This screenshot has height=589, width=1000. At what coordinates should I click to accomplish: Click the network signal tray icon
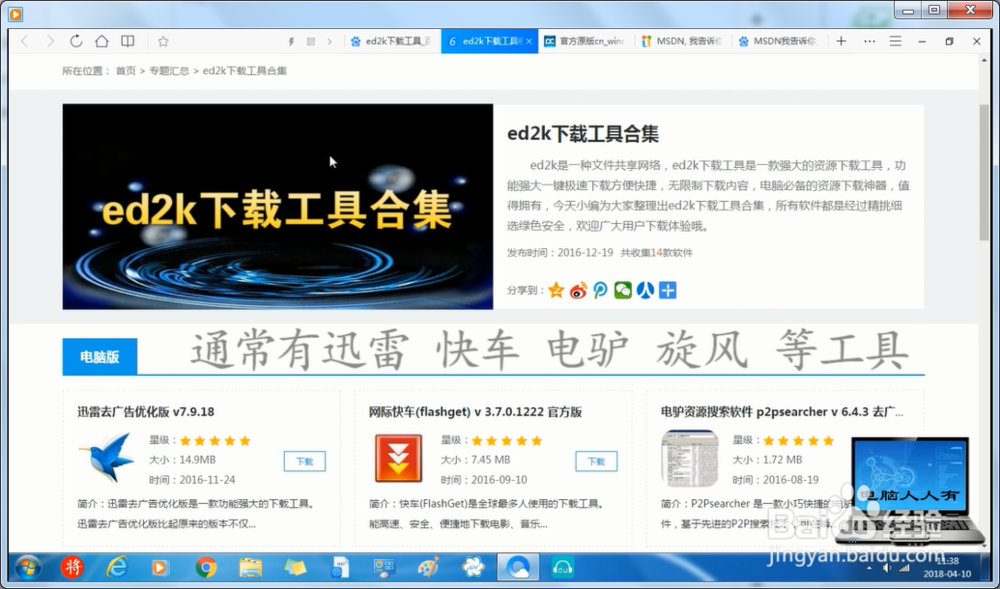pos(904,567)
